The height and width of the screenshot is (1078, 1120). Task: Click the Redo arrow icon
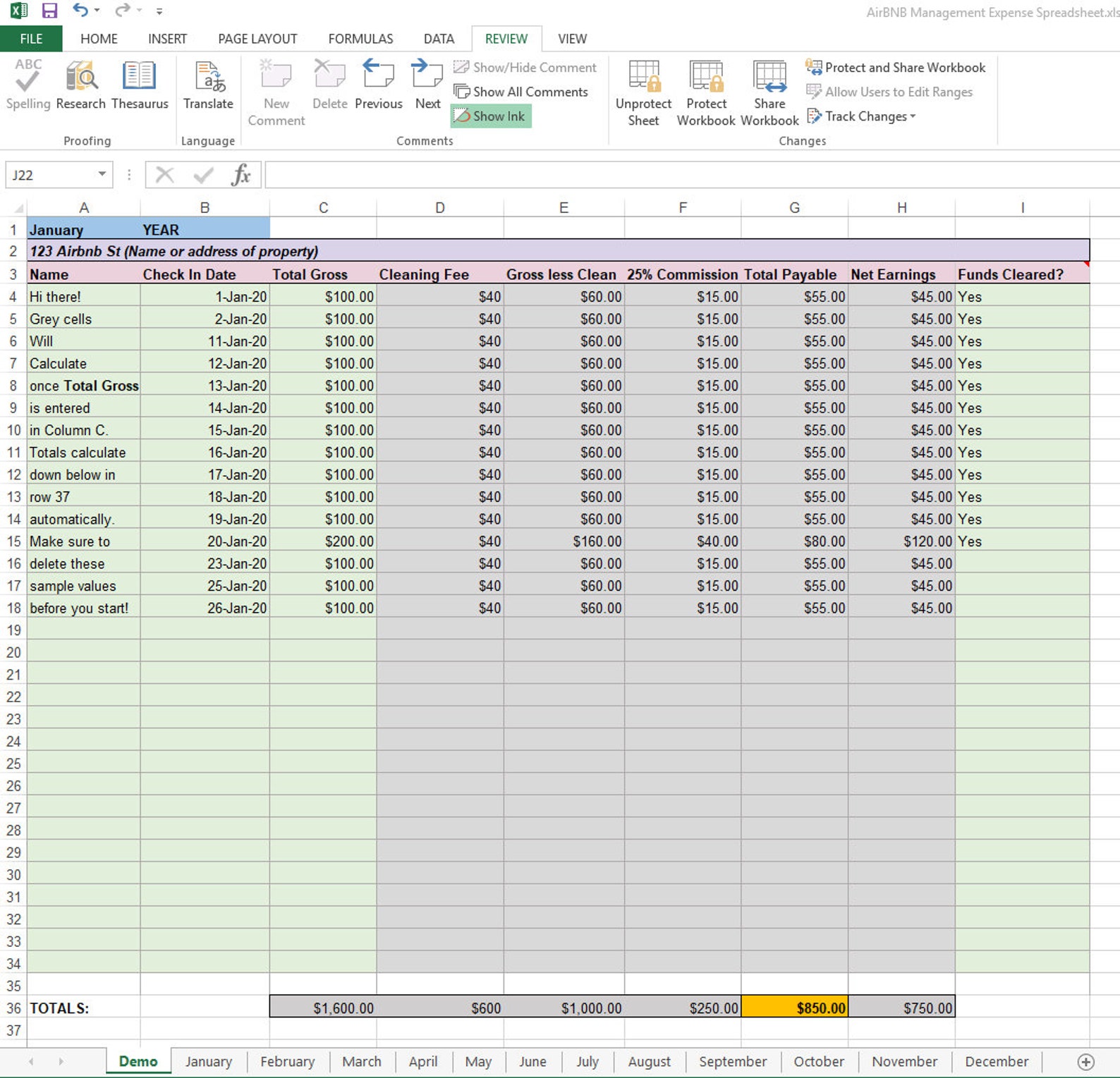[123, 10]
